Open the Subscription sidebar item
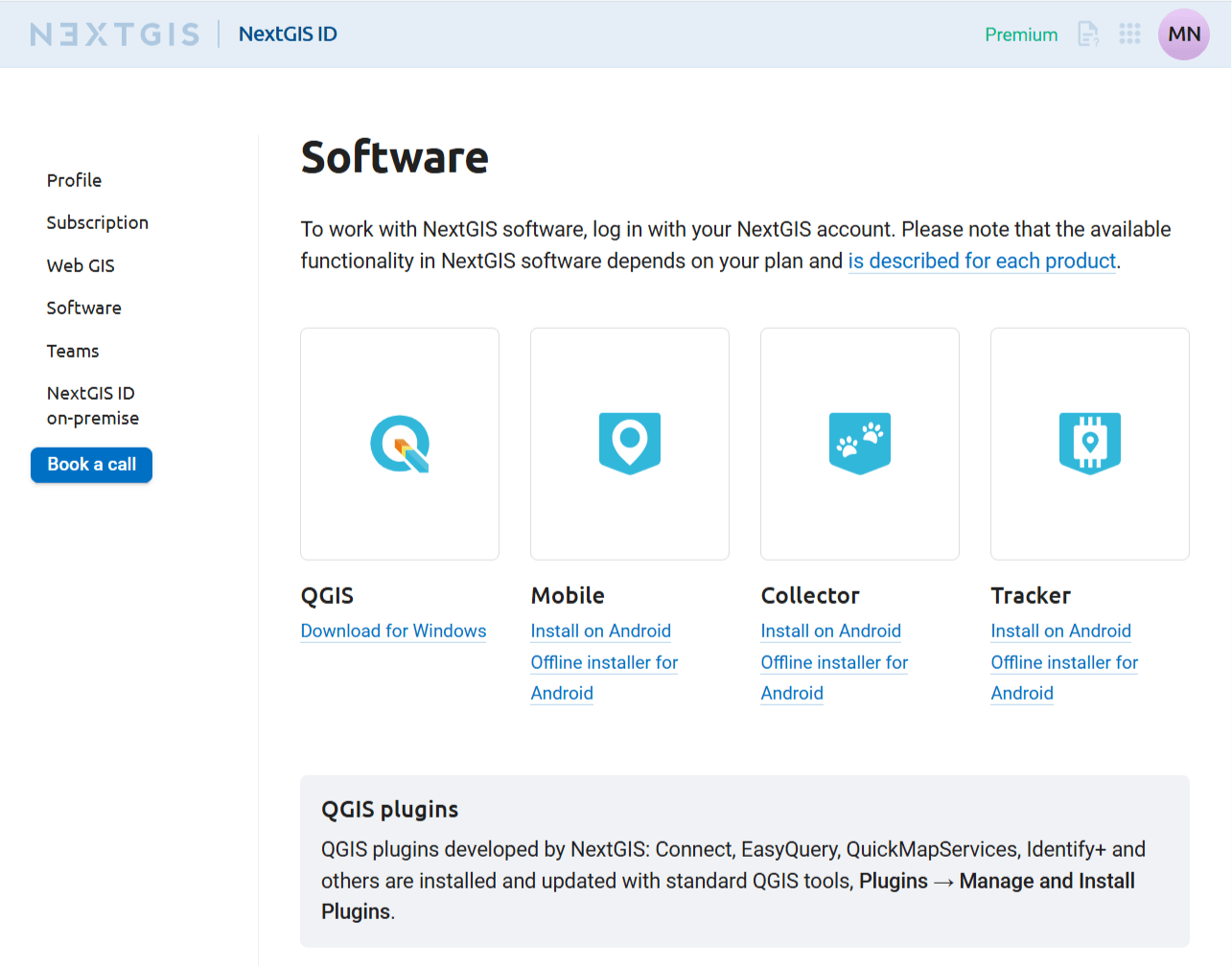The height and width of the screenshot is (966, 1232). (x=97, y=222)
